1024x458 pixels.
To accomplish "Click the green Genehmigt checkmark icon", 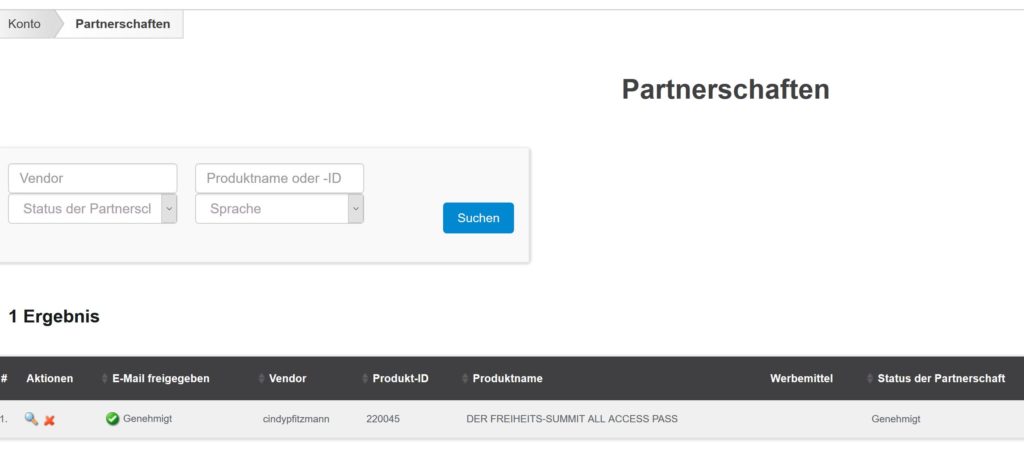I will 112,419.
